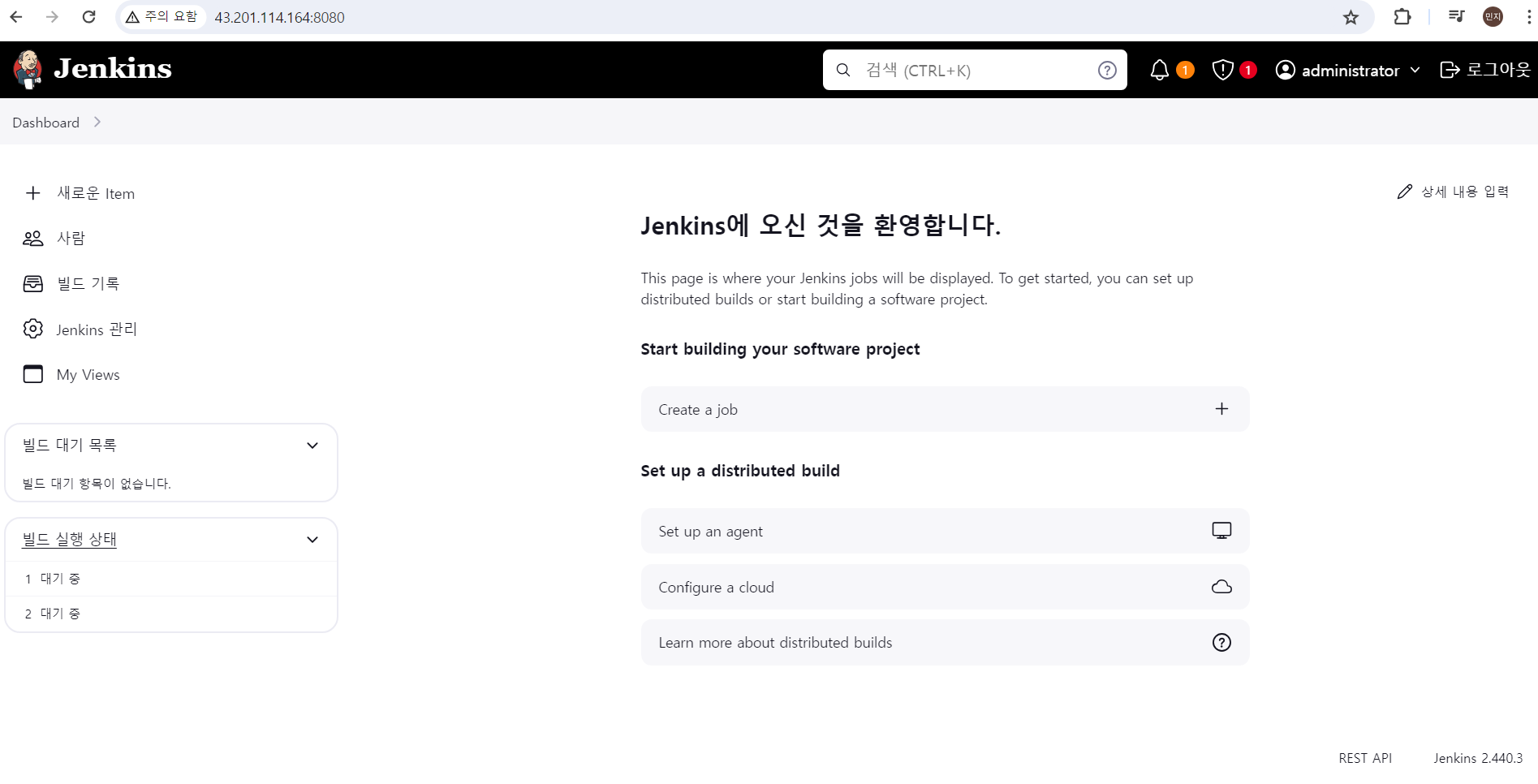Open the My Views sidebar link
Viewport: 1538px width, 784px height.
(x=88, y=375)
